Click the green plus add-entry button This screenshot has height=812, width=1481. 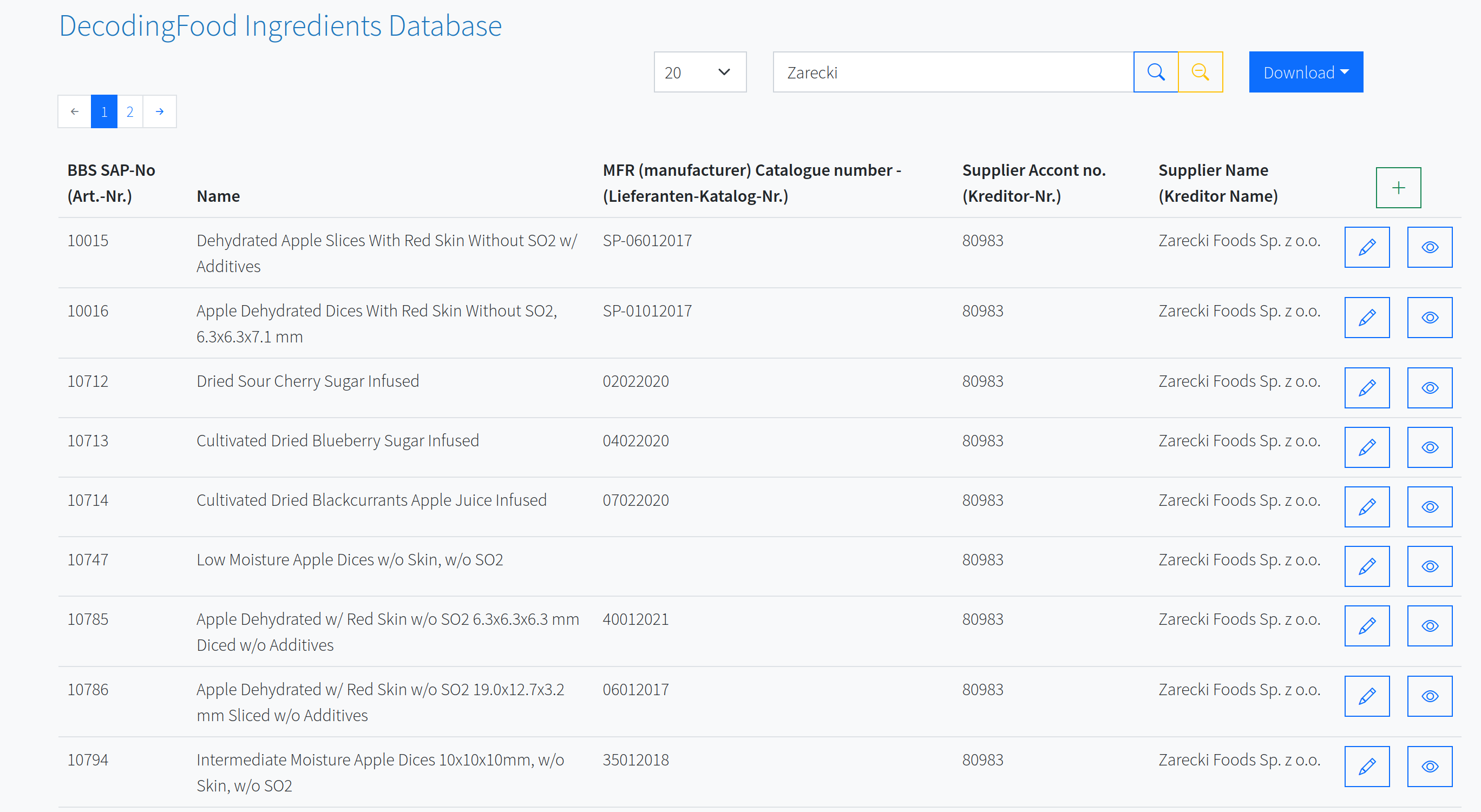tap(1398, 187)
